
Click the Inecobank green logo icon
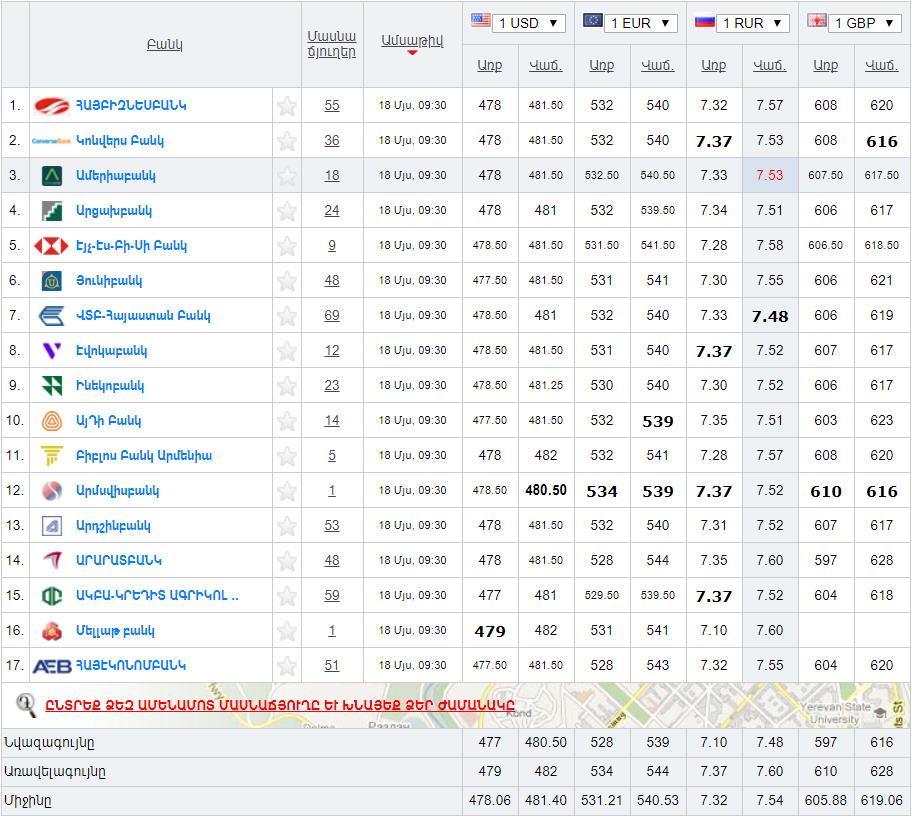click(52, 386)
